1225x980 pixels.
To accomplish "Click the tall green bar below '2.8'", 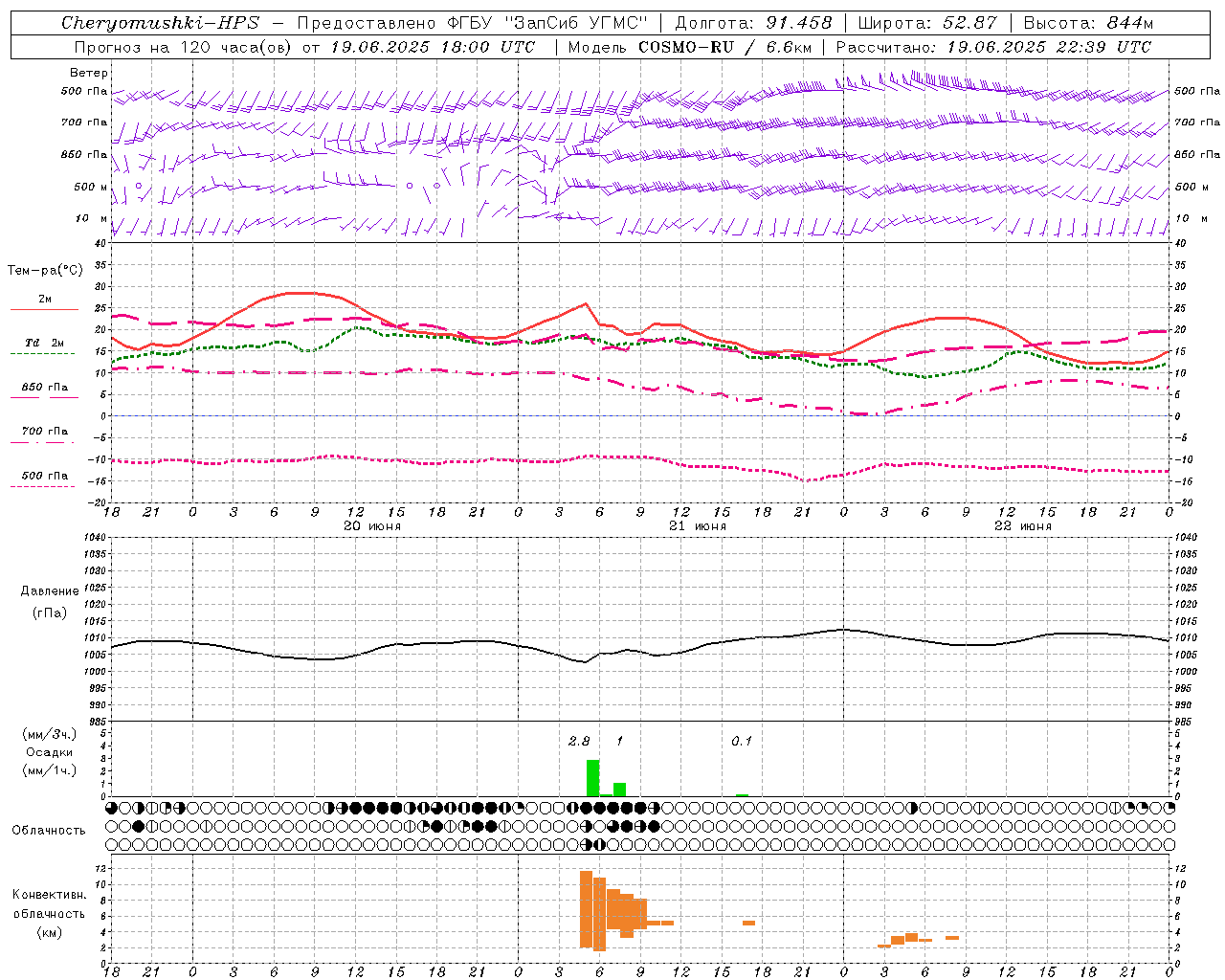I will click(593, 778).
